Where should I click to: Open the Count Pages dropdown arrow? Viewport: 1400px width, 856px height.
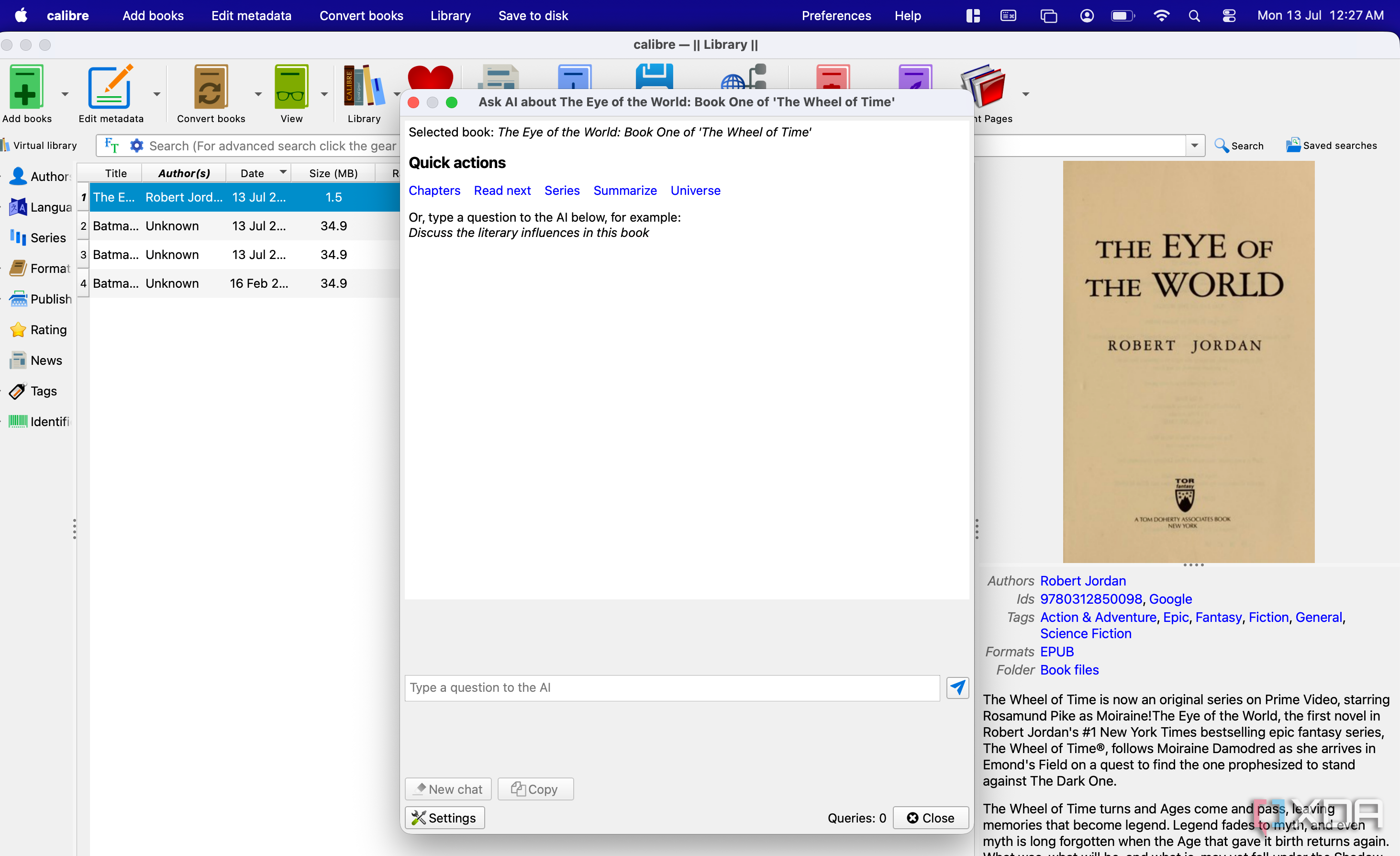point(1025,94)
